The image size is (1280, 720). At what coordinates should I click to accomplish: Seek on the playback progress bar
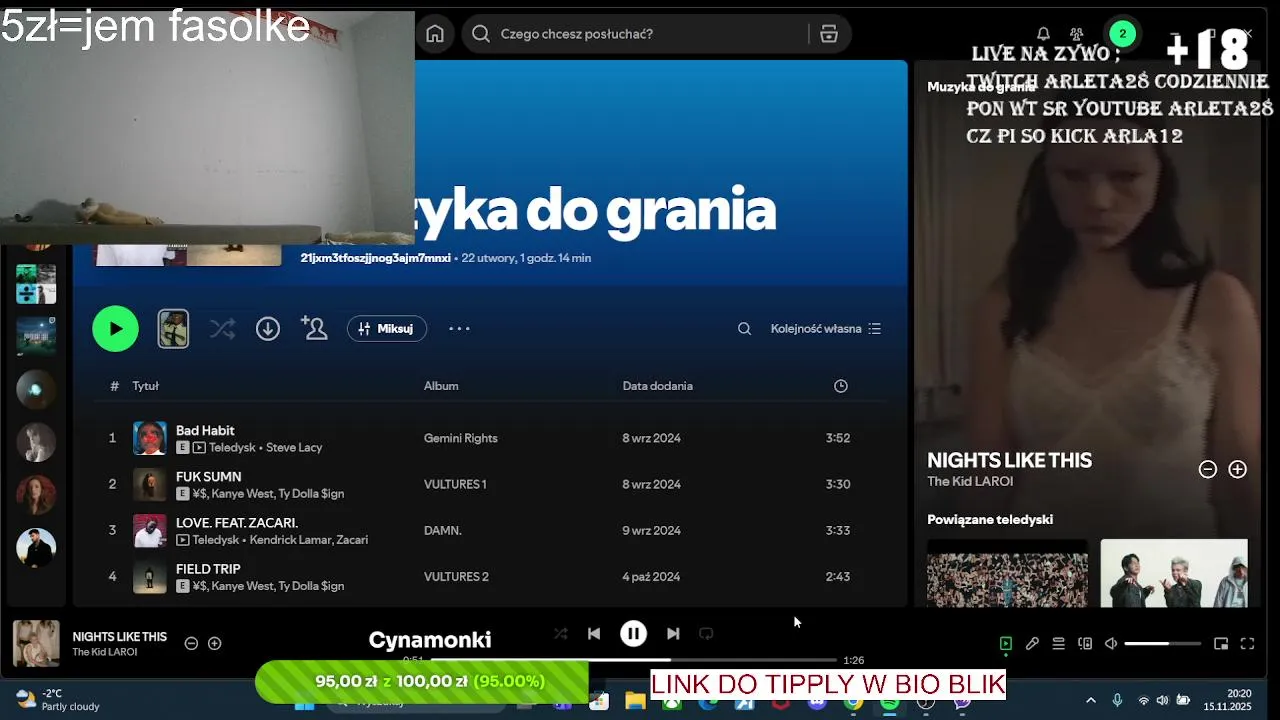point(634,660)
